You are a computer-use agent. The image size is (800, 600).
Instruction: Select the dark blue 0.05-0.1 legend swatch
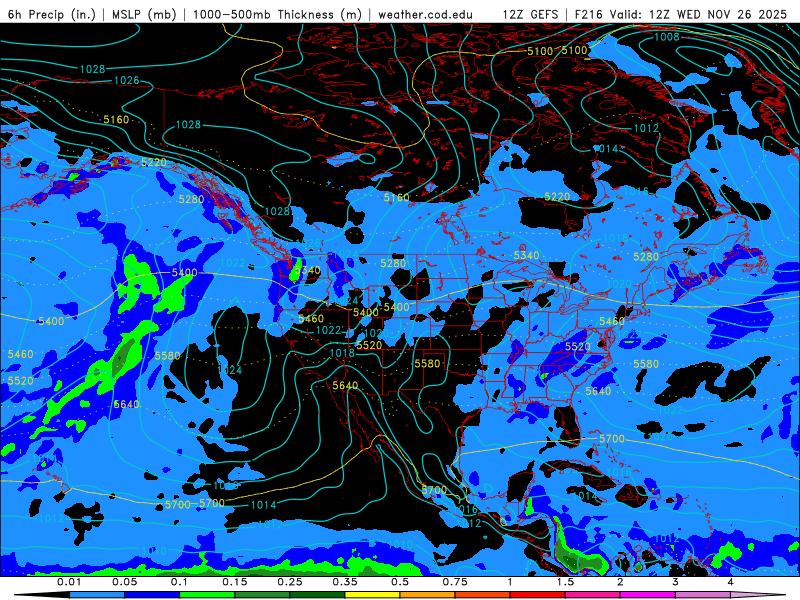click(152, 595)
